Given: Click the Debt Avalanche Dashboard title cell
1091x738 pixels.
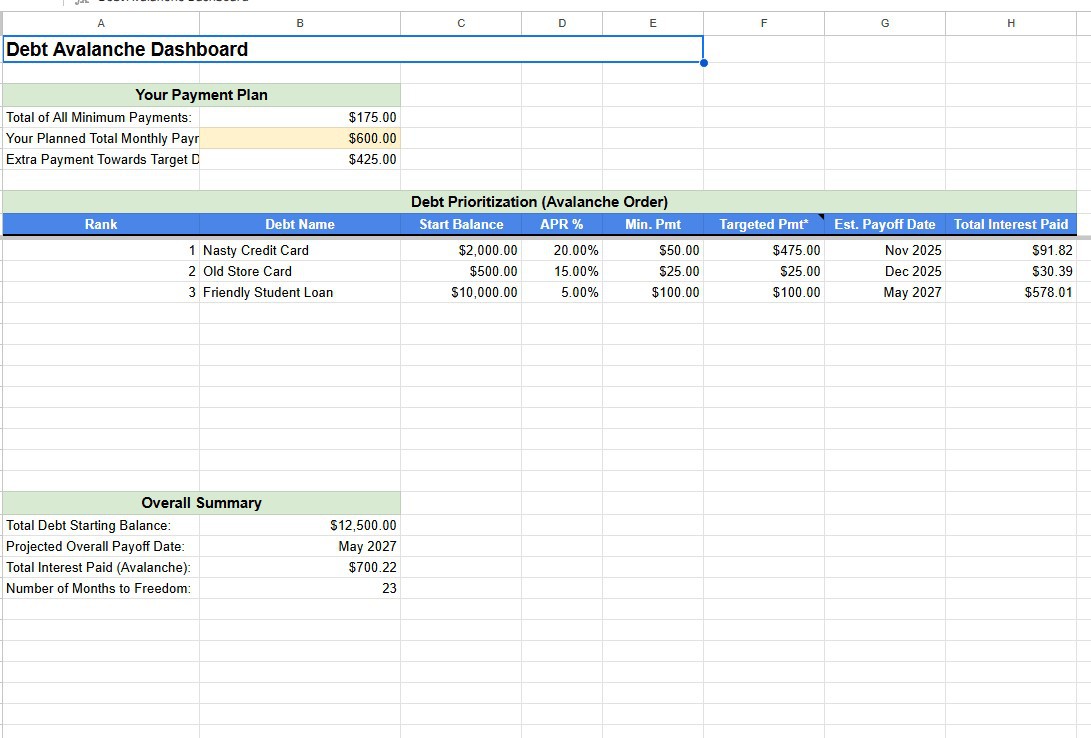Looking at the screenshot, I should (x=353, y=49).
